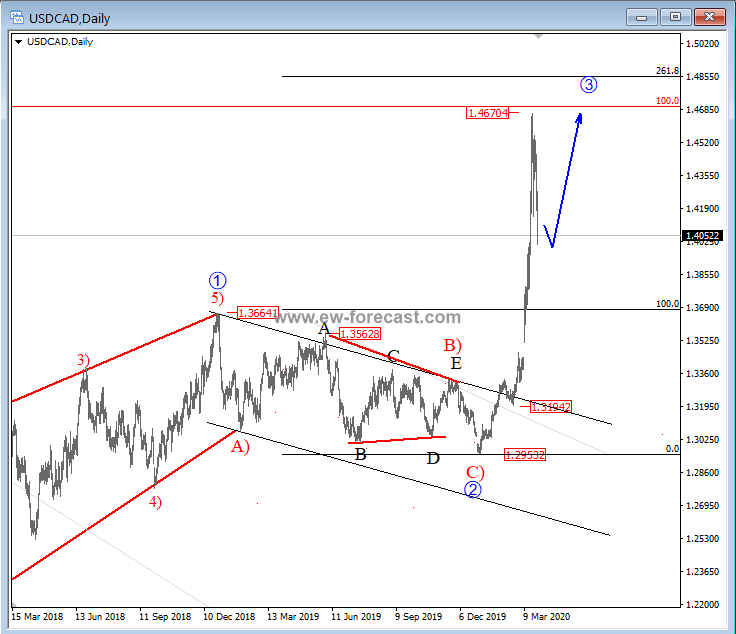736x634 pixels.
Task: Click the red B) wave label
Action: point(452,345)
